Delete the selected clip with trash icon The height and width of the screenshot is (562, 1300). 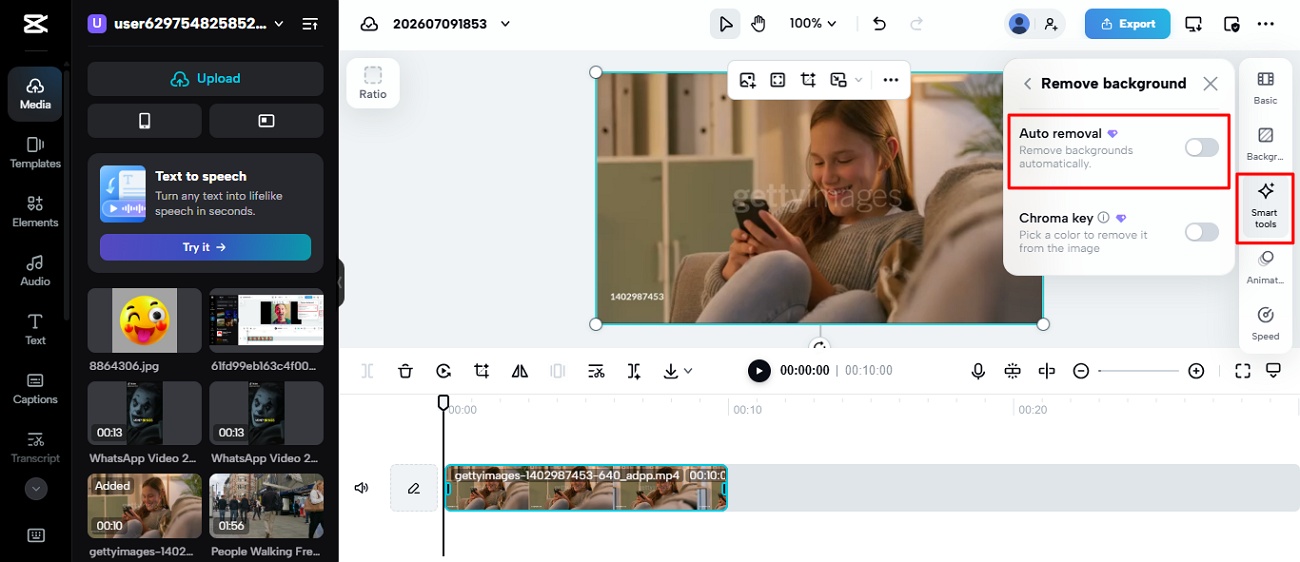coord(405,371)
